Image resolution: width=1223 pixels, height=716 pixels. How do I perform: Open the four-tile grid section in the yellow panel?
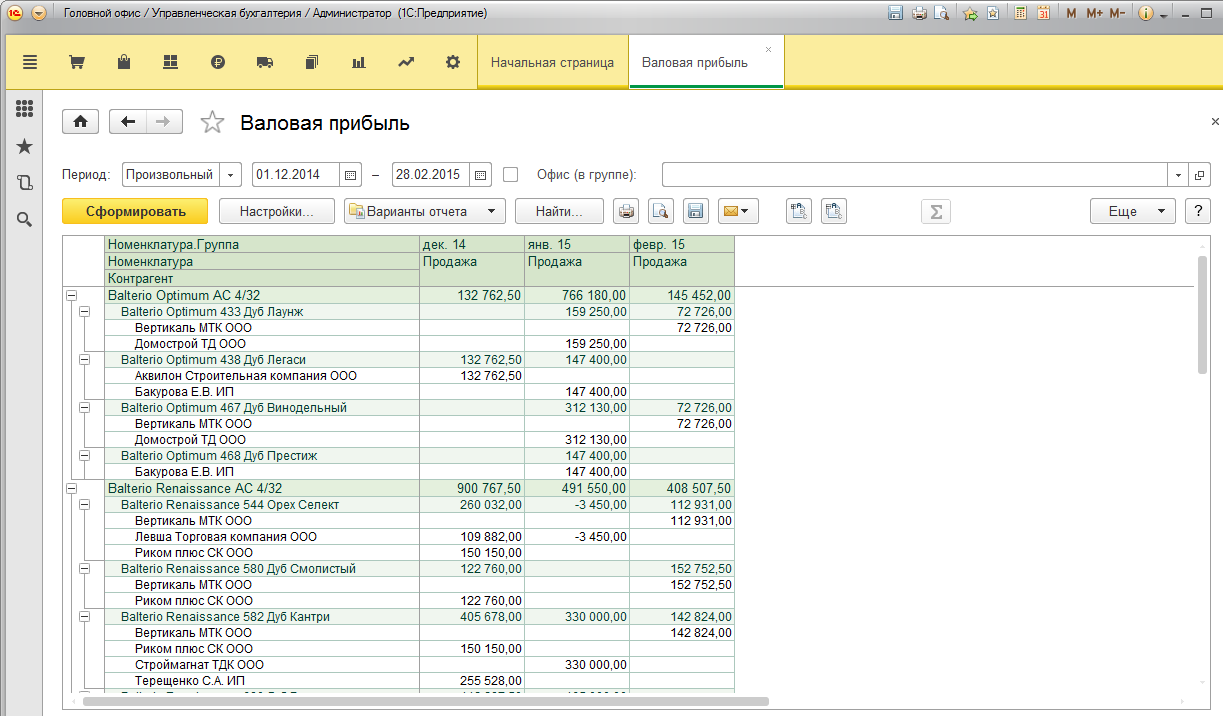[170, 62]
